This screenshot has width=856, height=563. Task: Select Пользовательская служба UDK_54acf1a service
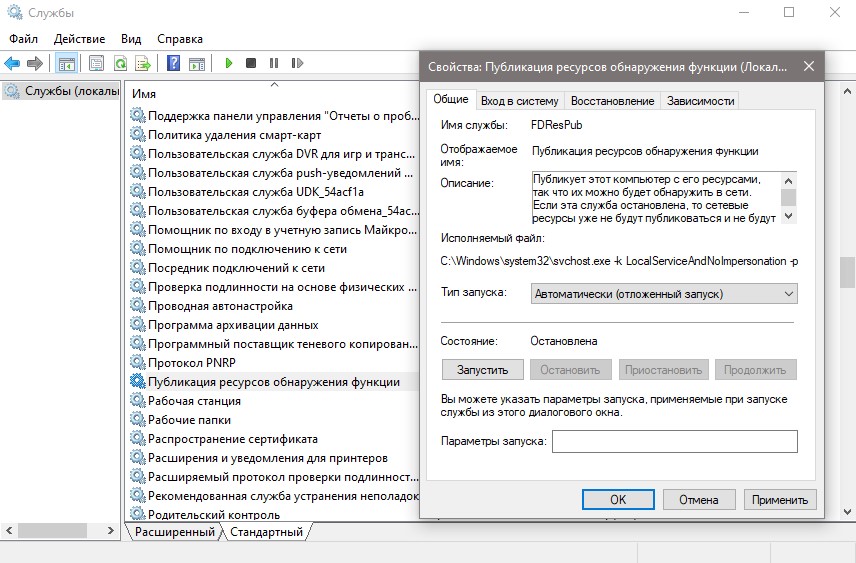pos(256,192)
